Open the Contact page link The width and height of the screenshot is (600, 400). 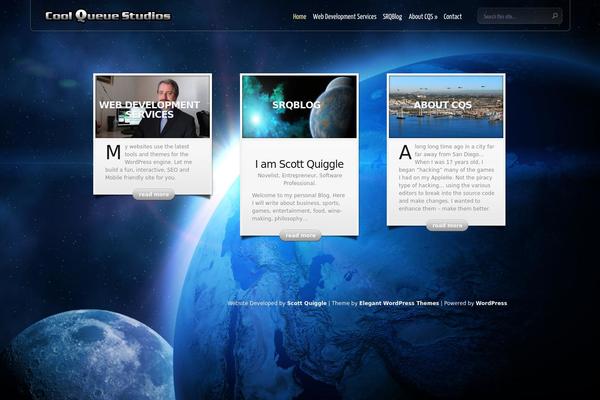[x=452, y=16]
